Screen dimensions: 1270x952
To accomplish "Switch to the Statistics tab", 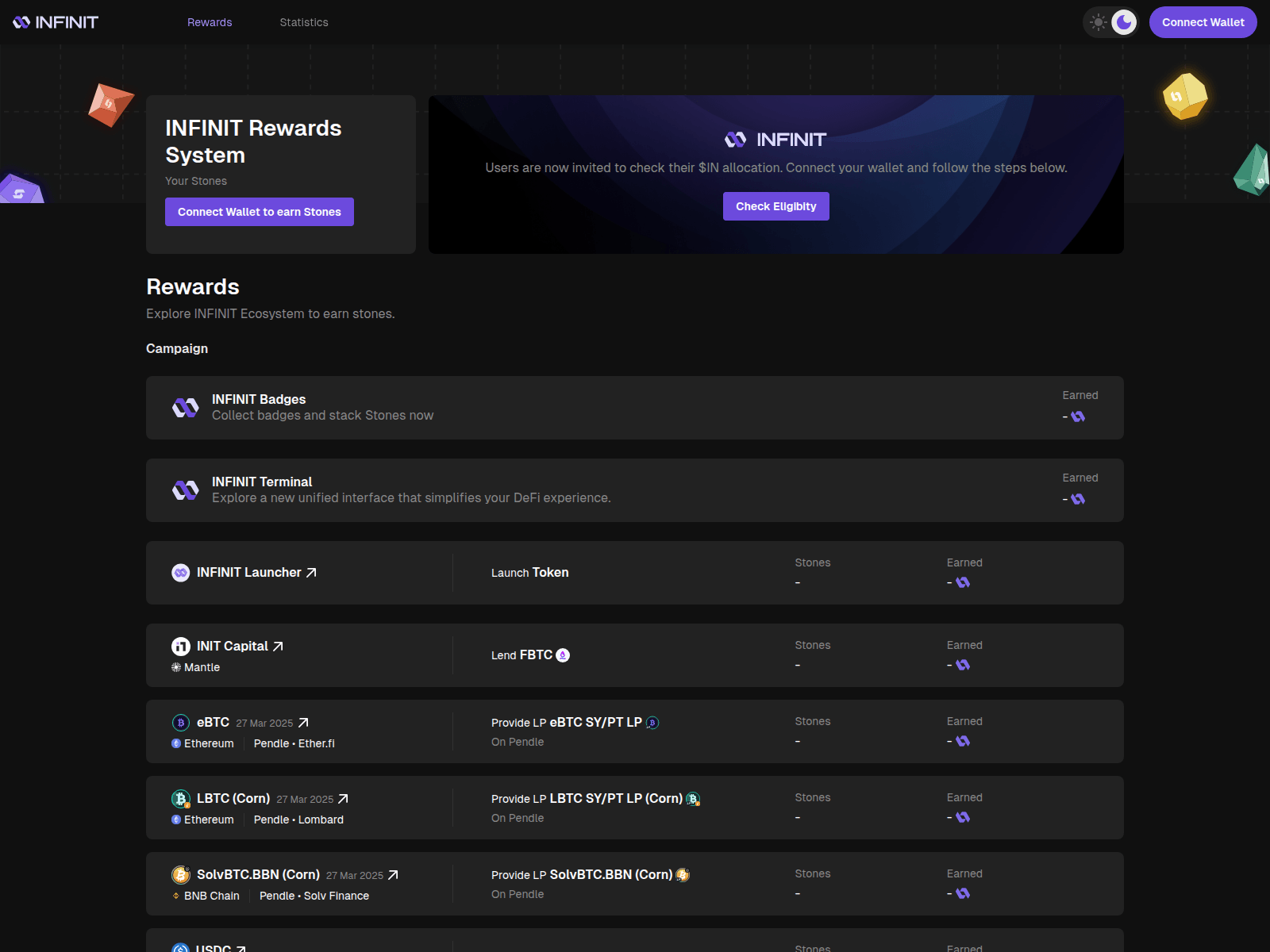I will coord(303,22).
